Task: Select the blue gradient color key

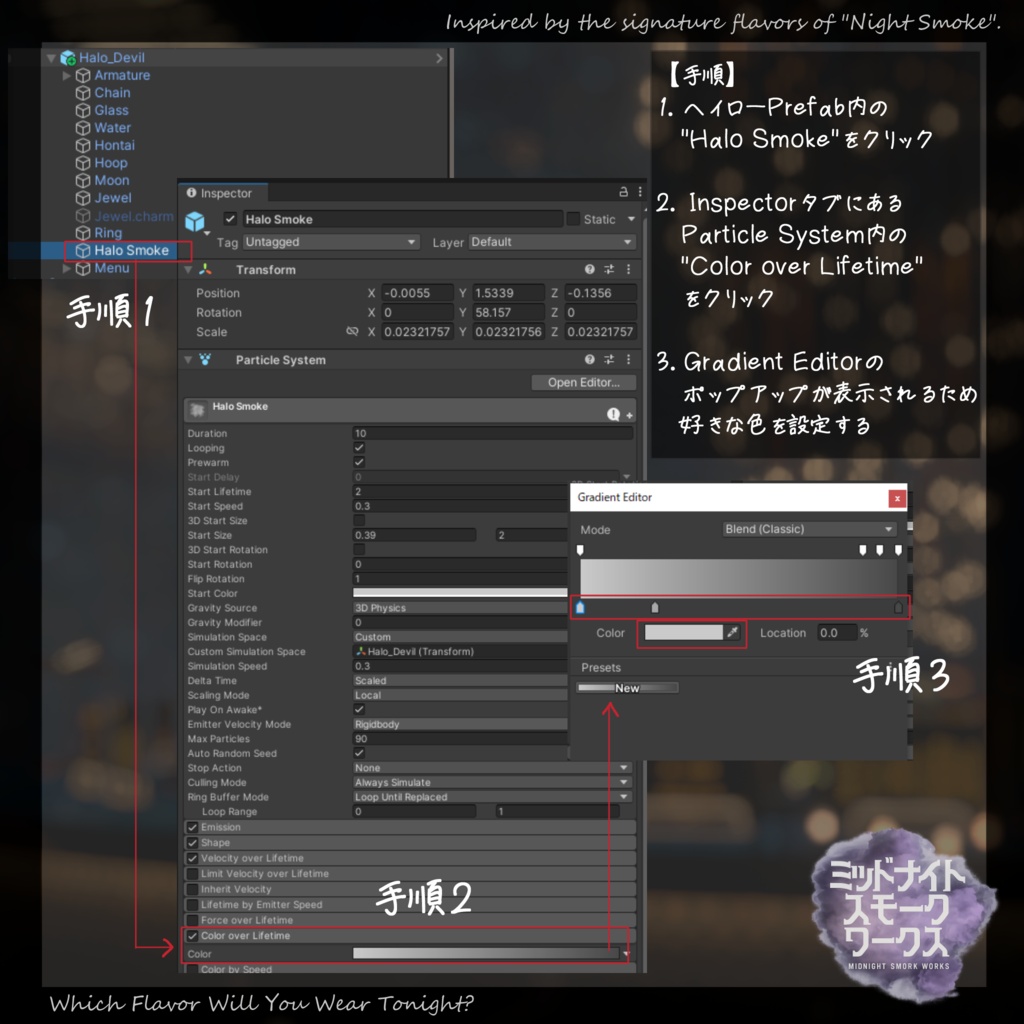Action: (580, 608)
